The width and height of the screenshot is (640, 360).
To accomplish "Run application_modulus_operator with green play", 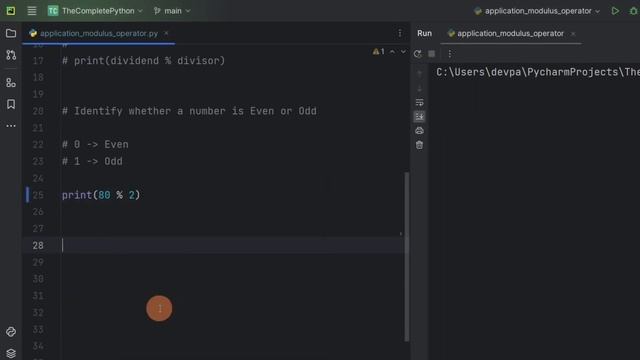I will 615,11.
